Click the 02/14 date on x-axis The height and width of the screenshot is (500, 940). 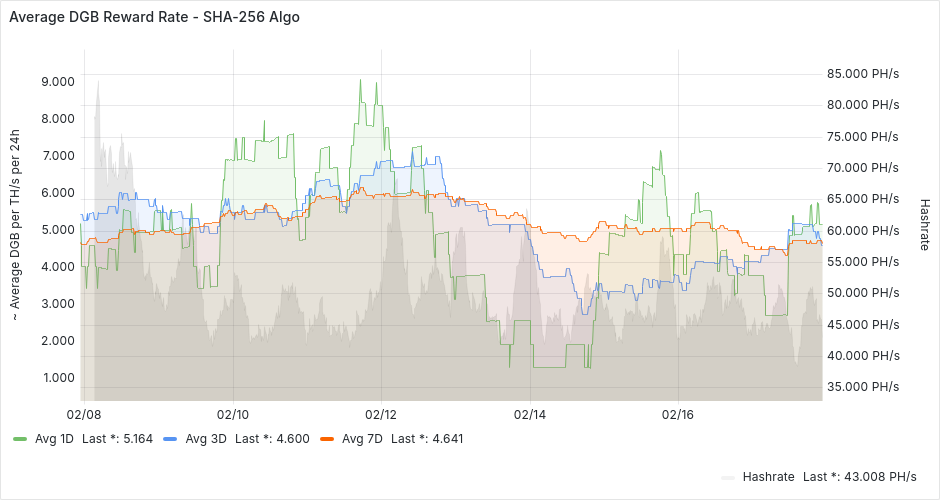[529, 414]
